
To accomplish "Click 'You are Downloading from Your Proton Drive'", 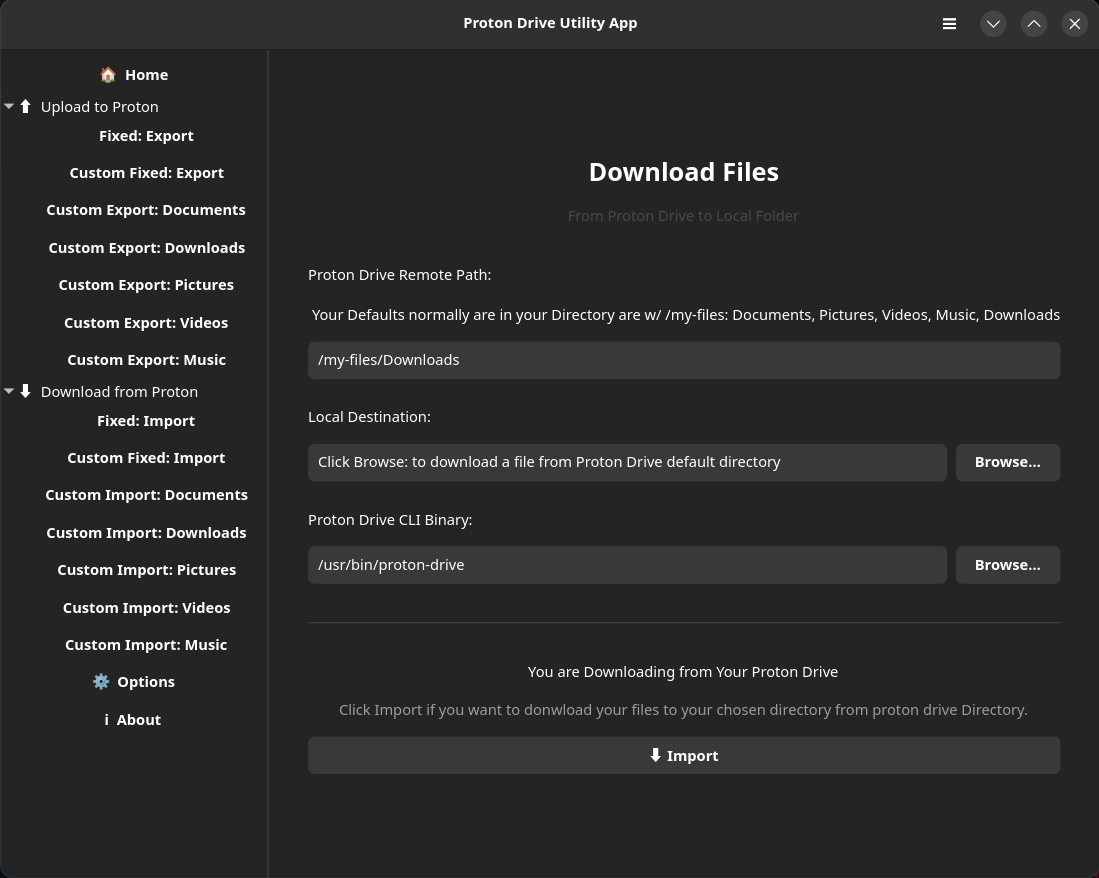I will (x=683, y=672).
